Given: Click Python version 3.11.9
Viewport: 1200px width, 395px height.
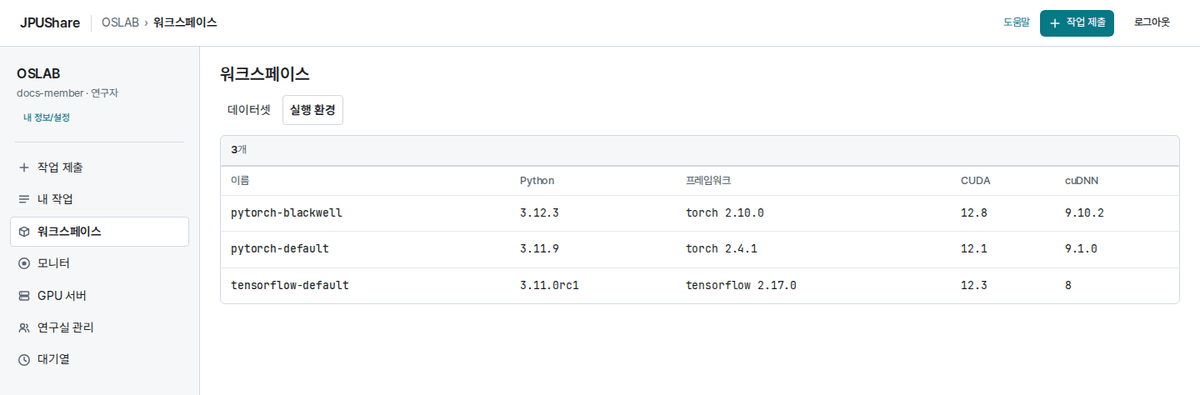Looking at the screenshot, I should [x=540, y=248].
